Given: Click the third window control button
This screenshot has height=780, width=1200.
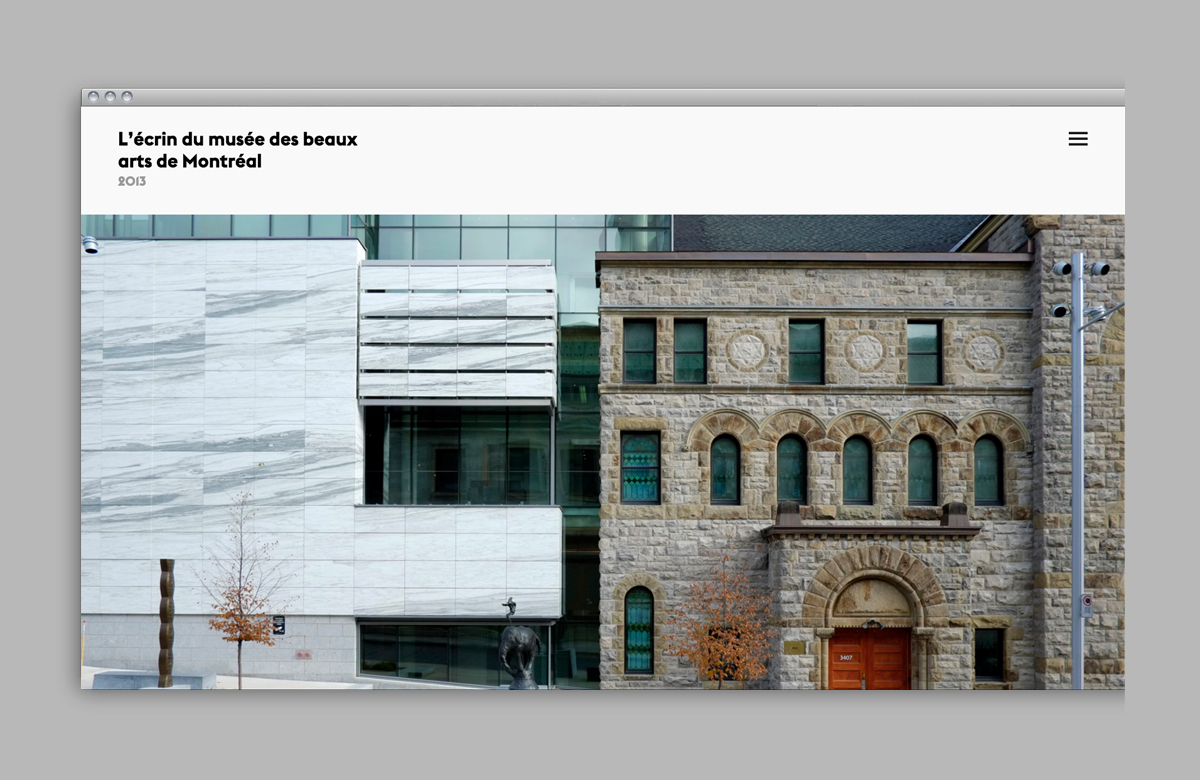Looking at the screenshot, I should click(127, 97).
